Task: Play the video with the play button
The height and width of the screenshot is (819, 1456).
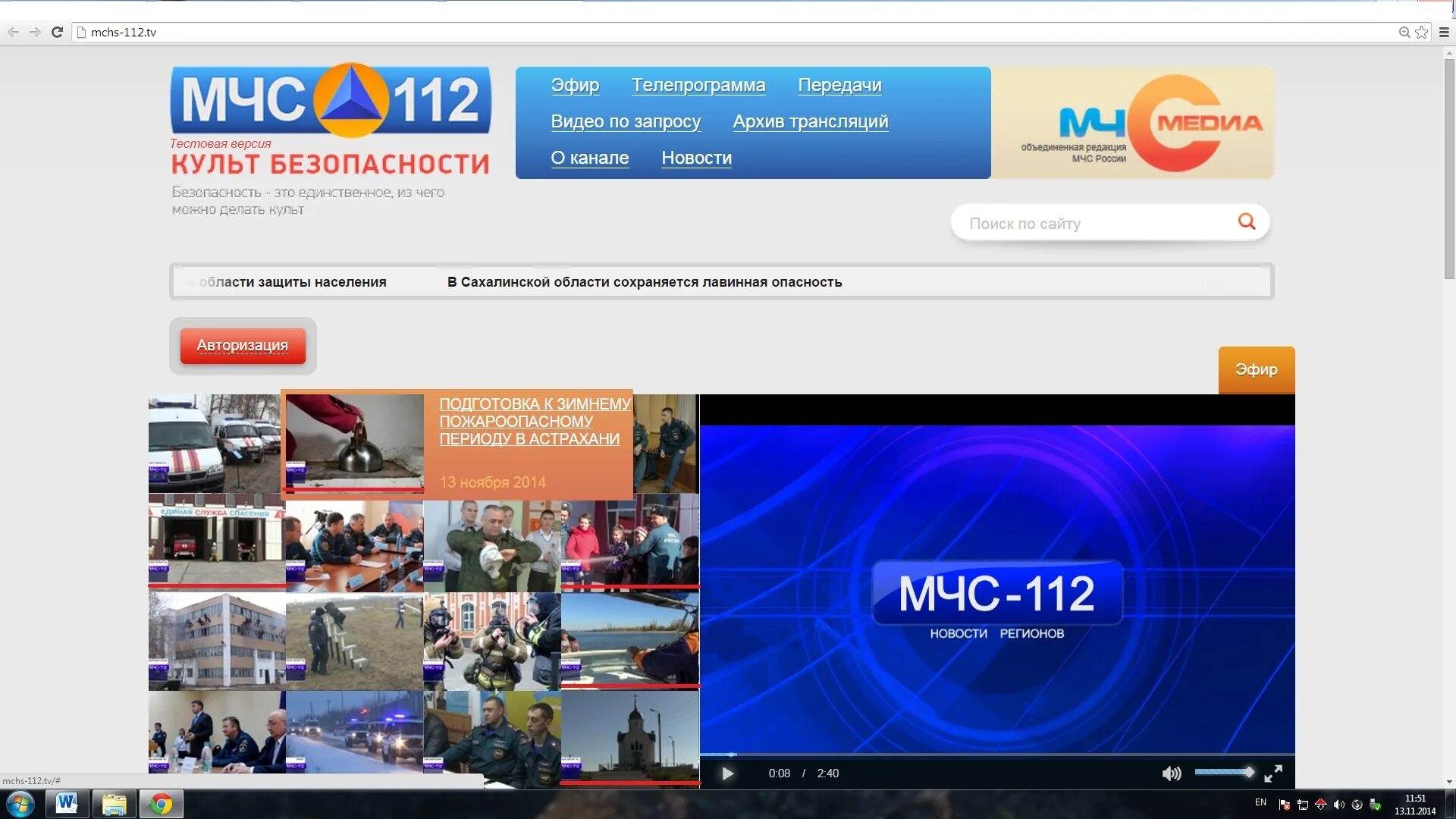Action: pyautogui.click(x=727, y=773)
